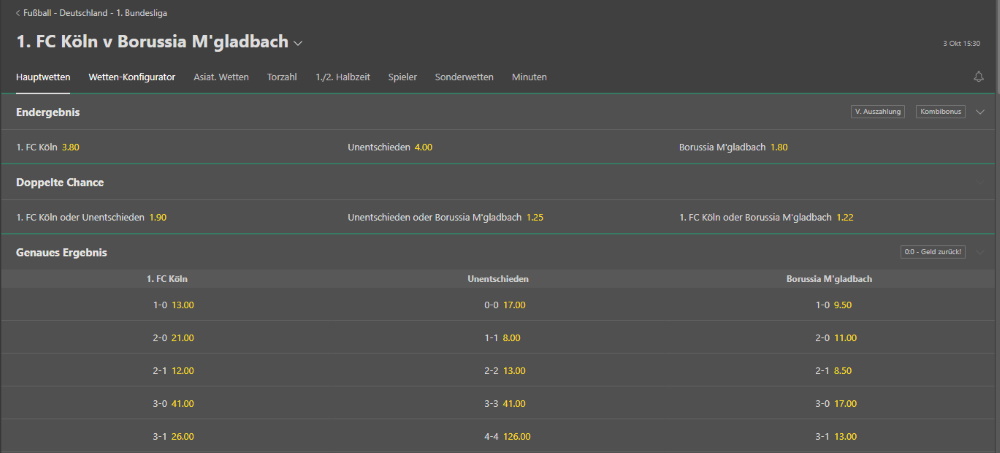Pick draw 4-4 at 126.00
The height and width of the screenshot is (453, 1000).
click(507, 437)
